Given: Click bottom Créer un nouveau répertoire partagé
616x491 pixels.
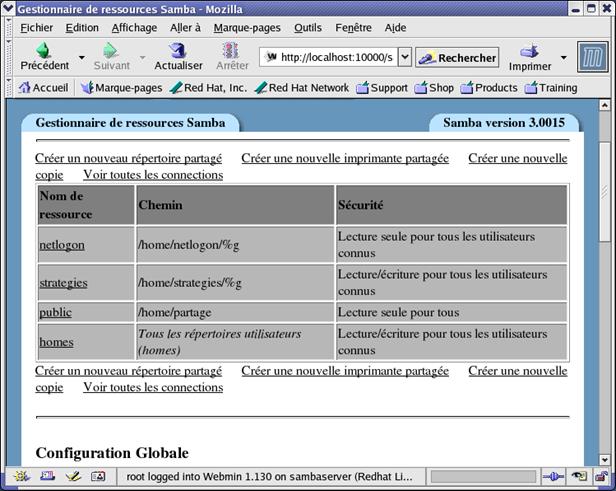Looking at the screenshot, I should coord(128,371).
